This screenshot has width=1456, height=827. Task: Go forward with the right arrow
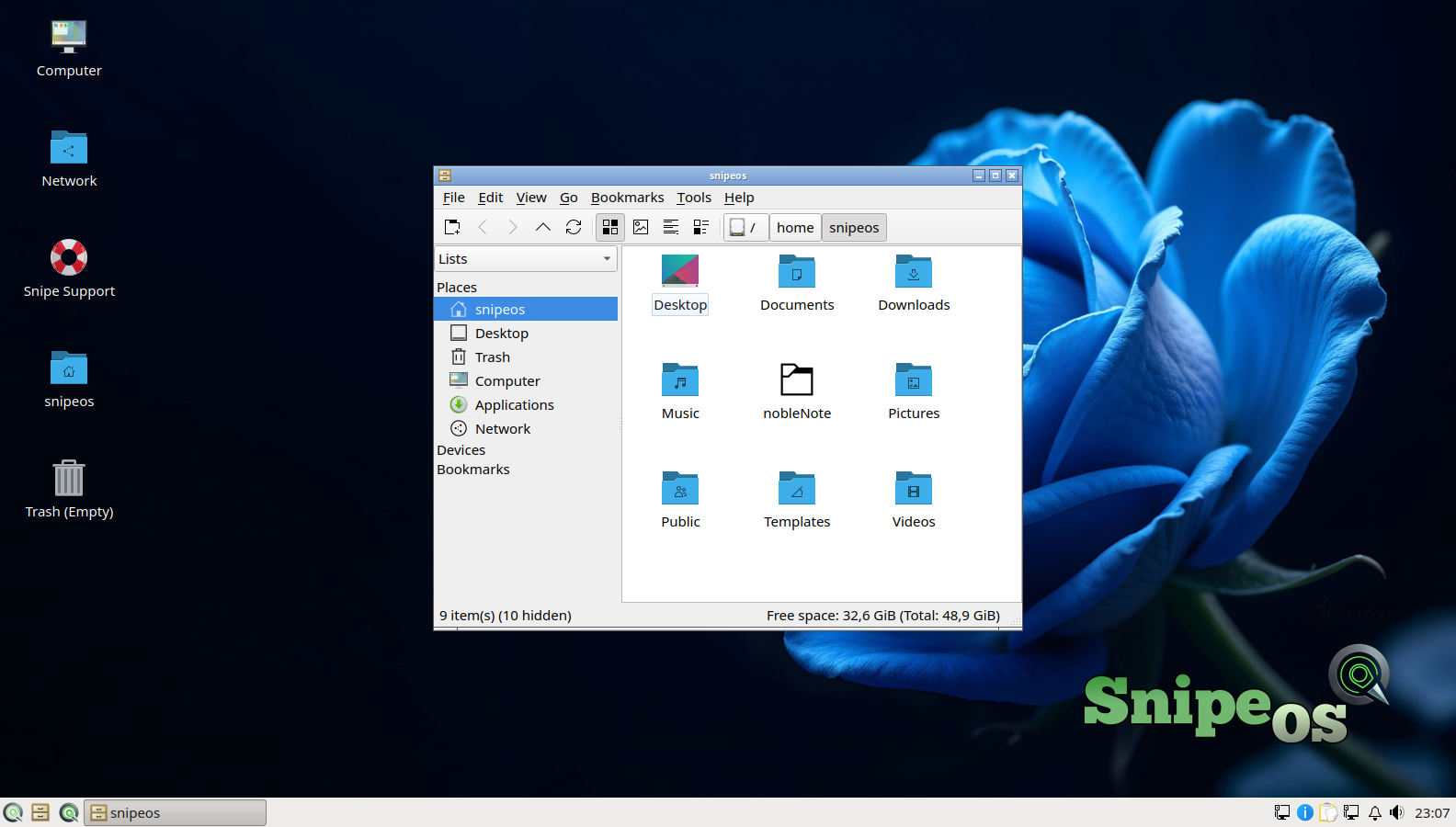pyautogui.click(x=513, y=227)
